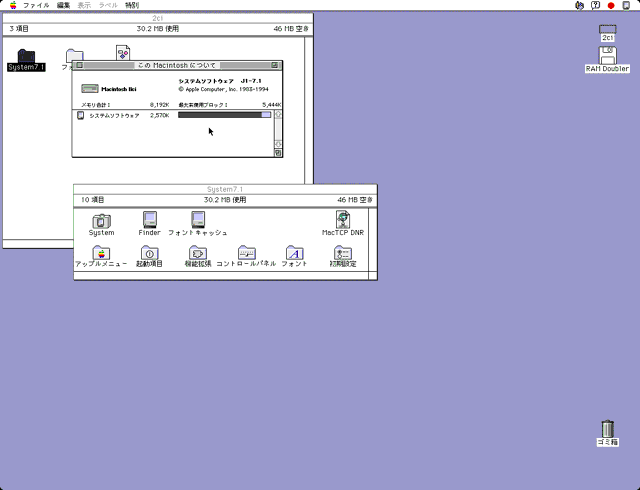Click '30.2 MB 使用' in the System7.1 window

225,200
